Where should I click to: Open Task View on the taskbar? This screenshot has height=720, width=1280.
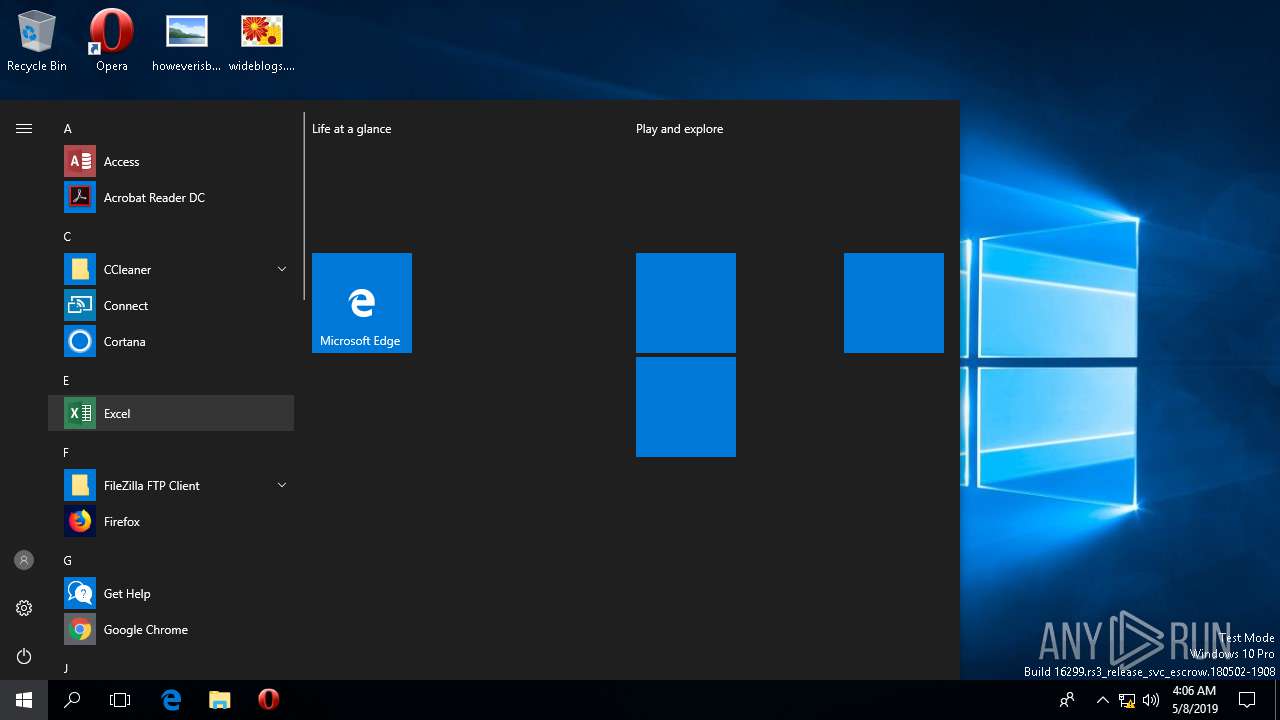(x=120, y=700)
